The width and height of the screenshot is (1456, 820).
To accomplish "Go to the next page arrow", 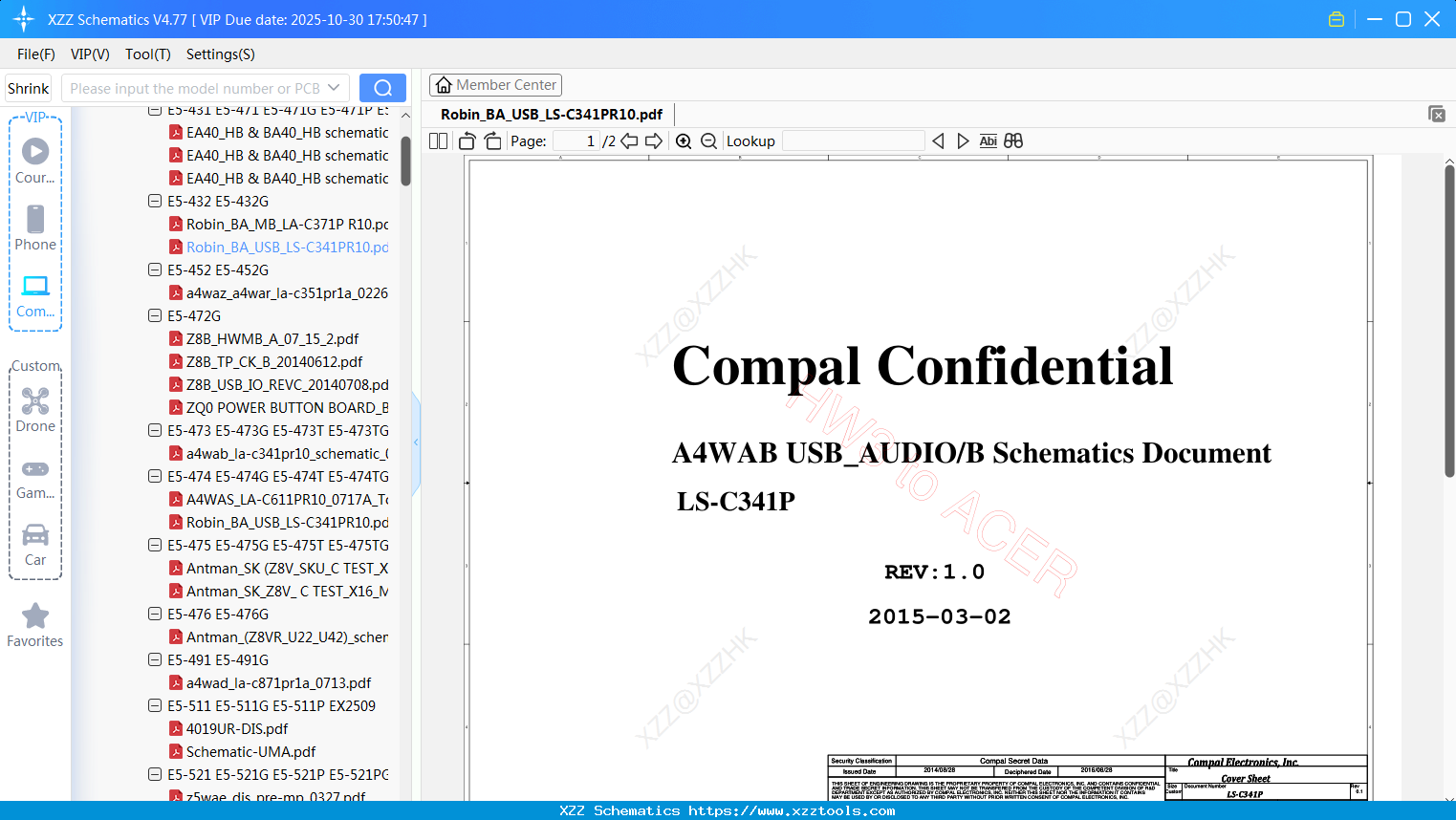I will pyautogui.click(x=654, y=140).
